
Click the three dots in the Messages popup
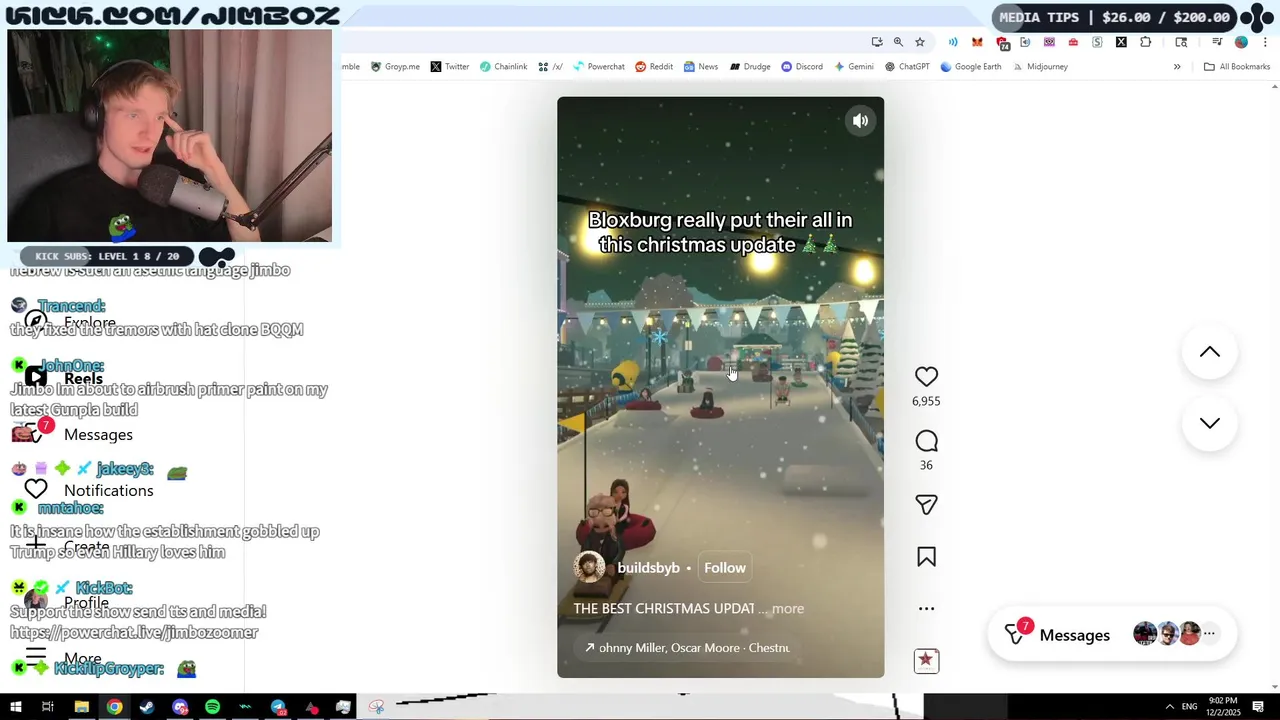1209,633
